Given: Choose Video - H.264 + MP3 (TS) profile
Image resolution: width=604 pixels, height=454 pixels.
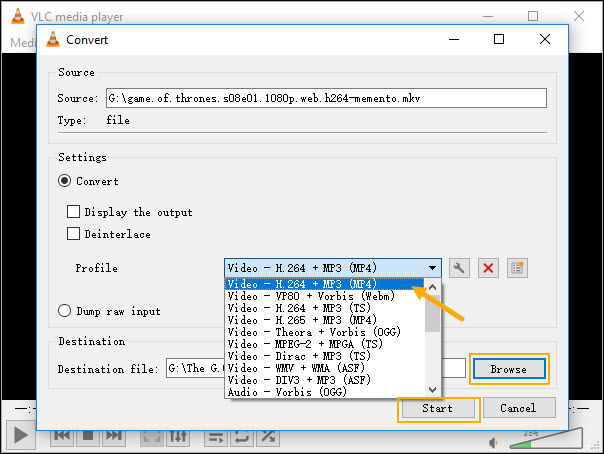Looking at the screenshot, I should 324,308.
